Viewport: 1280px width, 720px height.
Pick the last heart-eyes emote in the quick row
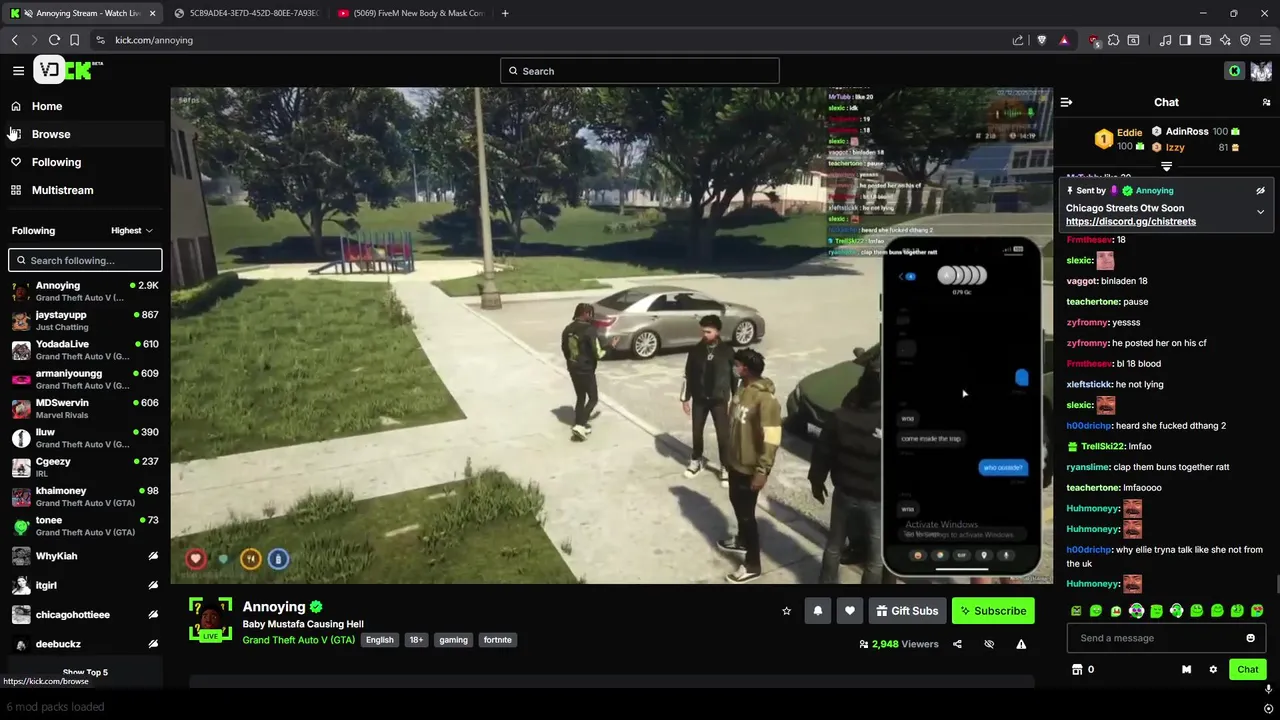click(1257, 611)
